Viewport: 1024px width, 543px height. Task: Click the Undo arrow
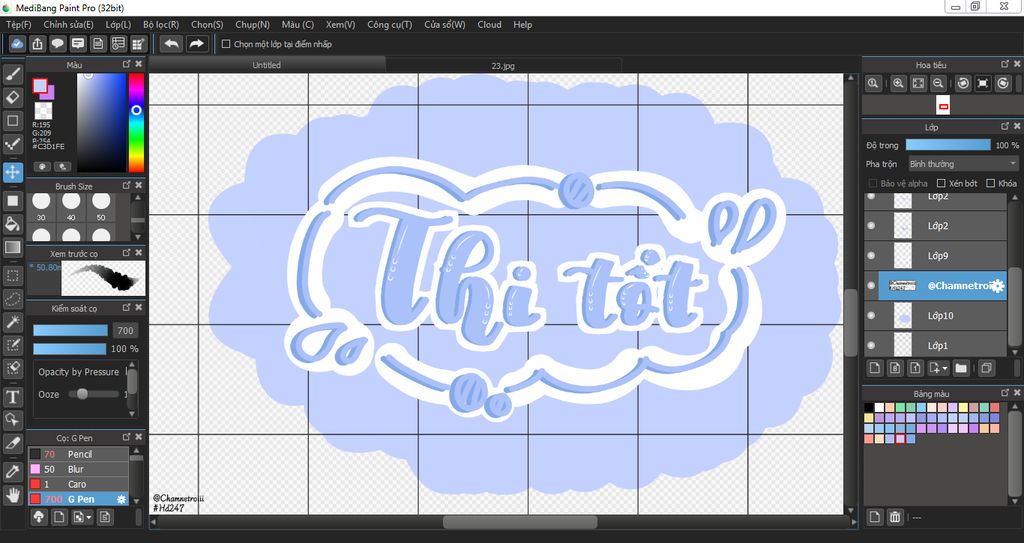click(171, 44)
